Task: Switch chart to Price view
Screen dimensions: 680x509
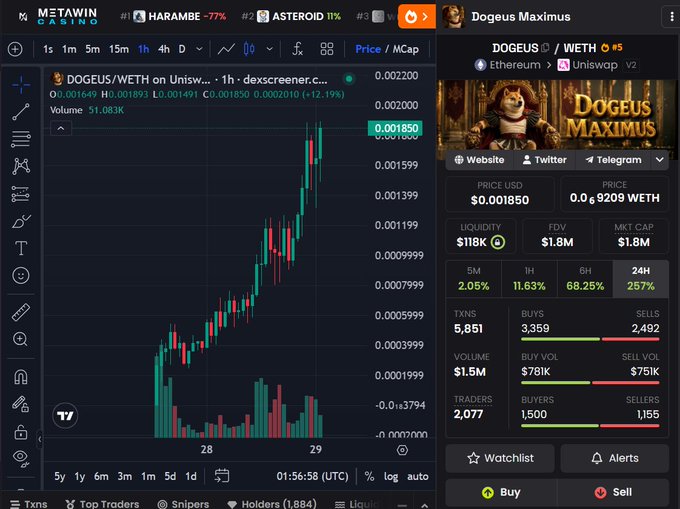Action: pyautogui.click(x=368, y=49)
